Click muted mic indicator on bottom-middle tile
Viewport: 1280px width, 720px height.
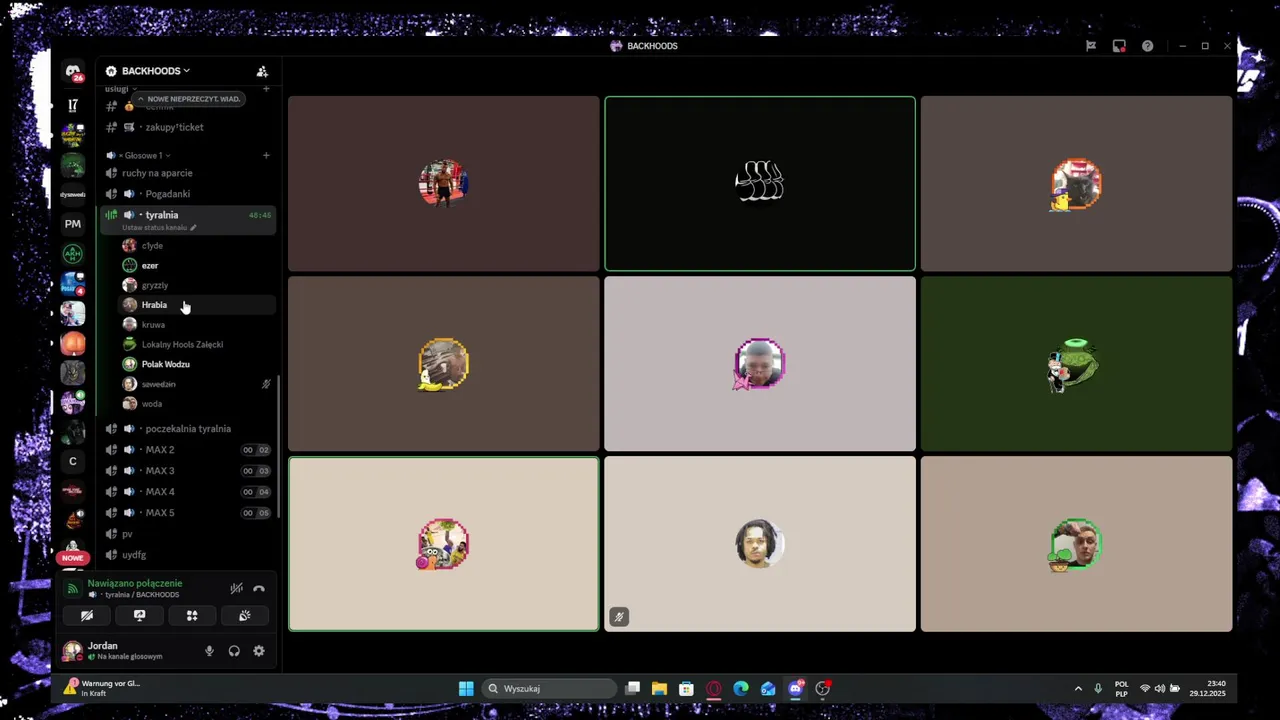pyautogui.click(x=619, y=617)
